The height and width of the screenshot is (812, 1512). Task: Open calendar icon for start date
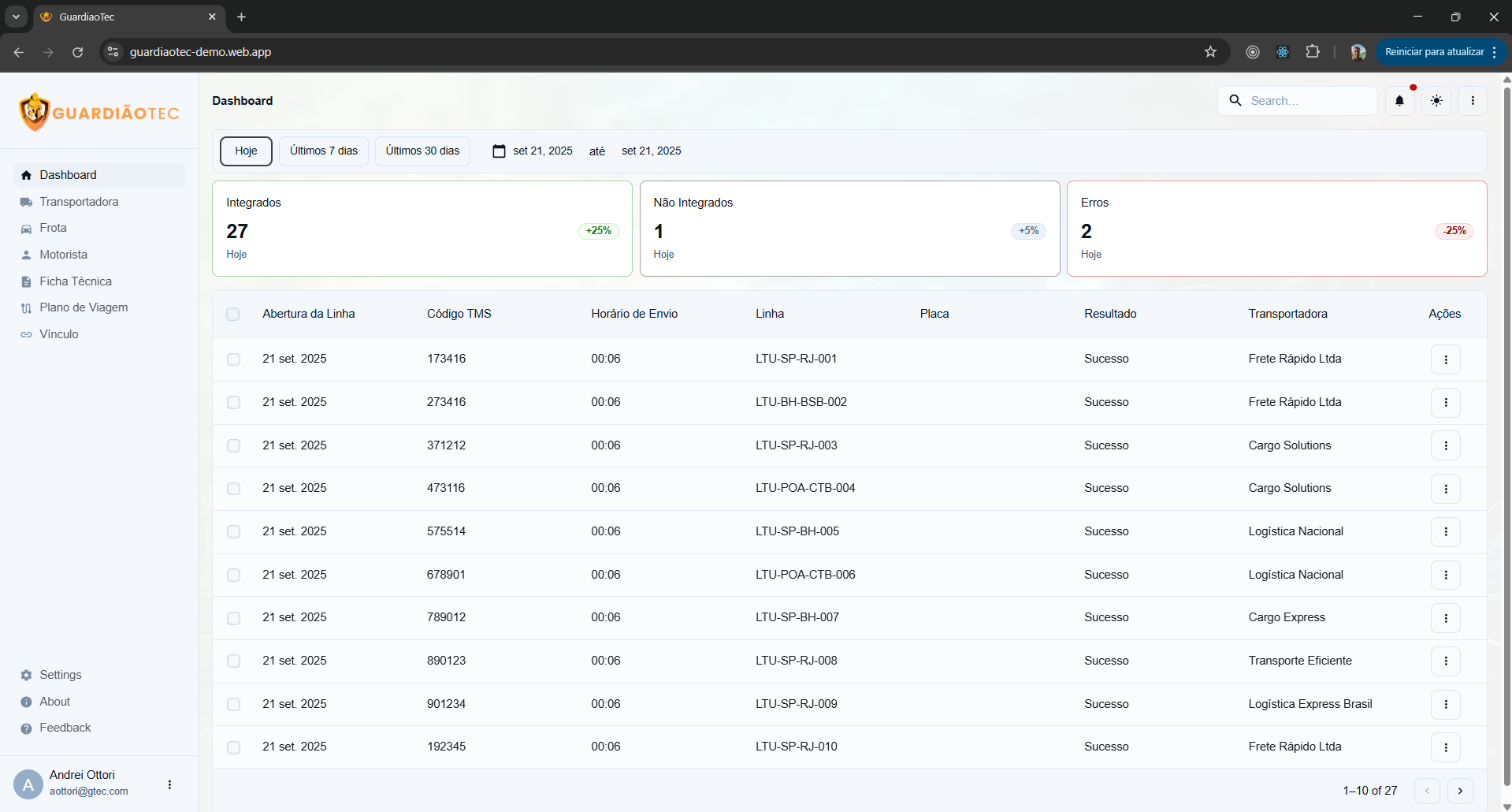499,151
